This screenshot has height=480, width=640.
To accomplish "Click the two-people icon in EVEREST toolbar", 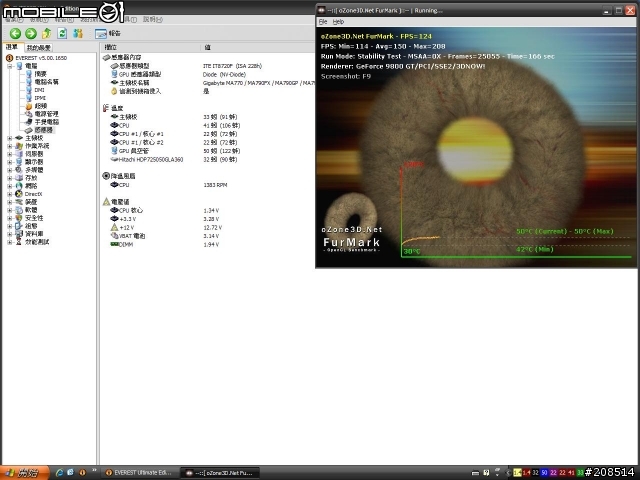I will point(78,33).
